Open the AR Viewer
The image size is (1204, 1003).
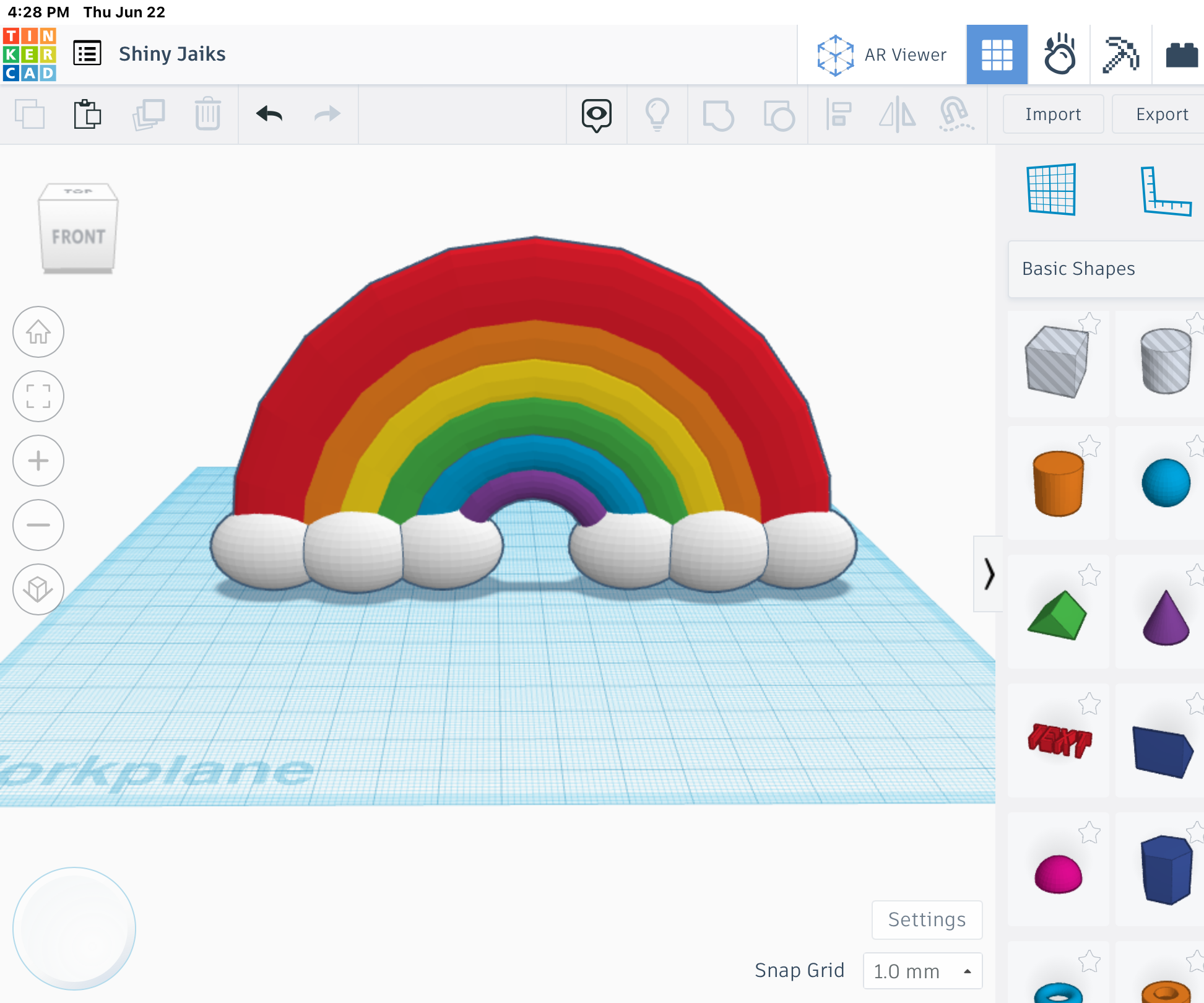[881, 54]
